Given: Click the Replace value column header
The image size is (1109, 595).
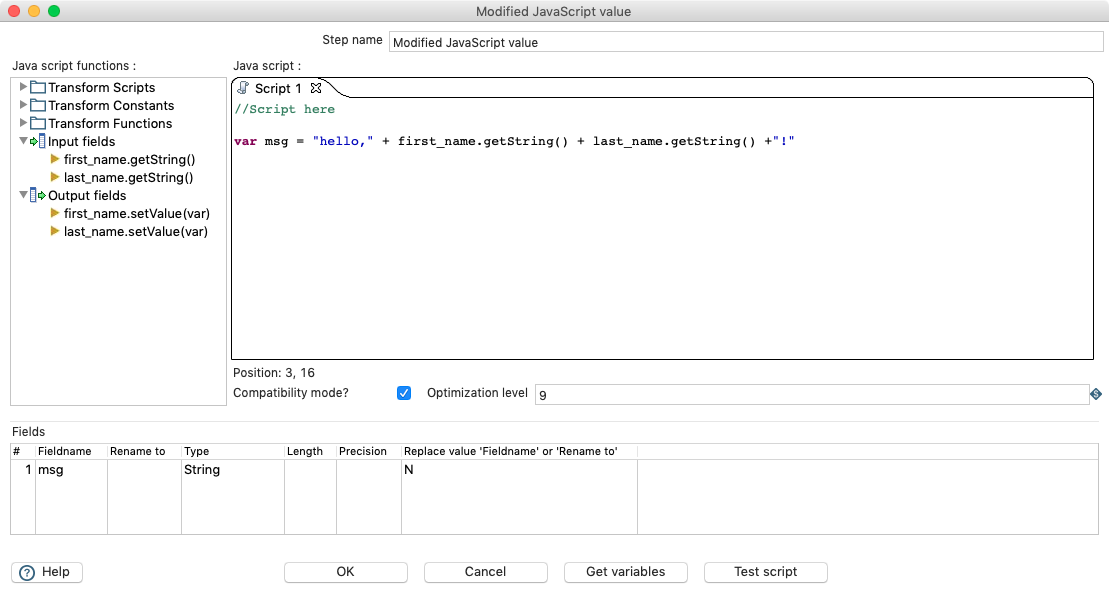Looking at the screenshot, I should tap(519, 451).
